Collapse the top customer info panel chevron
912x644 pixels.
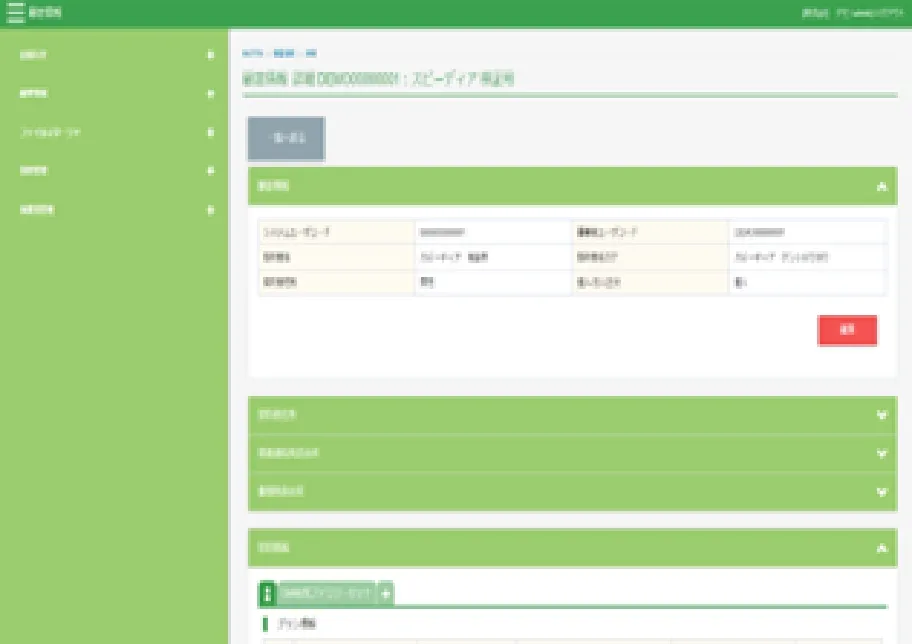(x=880, y=186)
